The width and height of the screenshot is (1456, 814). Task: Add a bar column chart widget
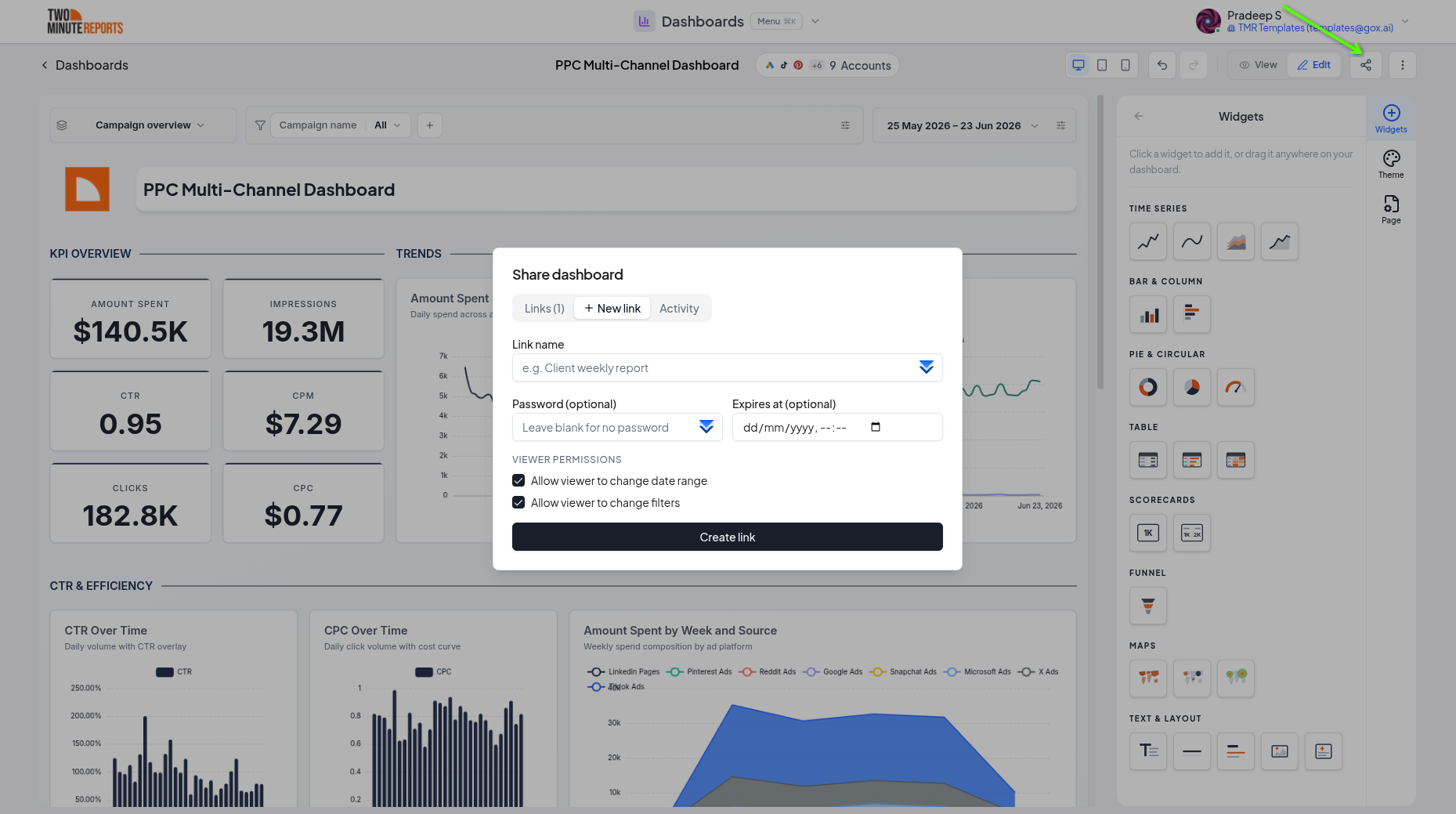[1148, 314]
